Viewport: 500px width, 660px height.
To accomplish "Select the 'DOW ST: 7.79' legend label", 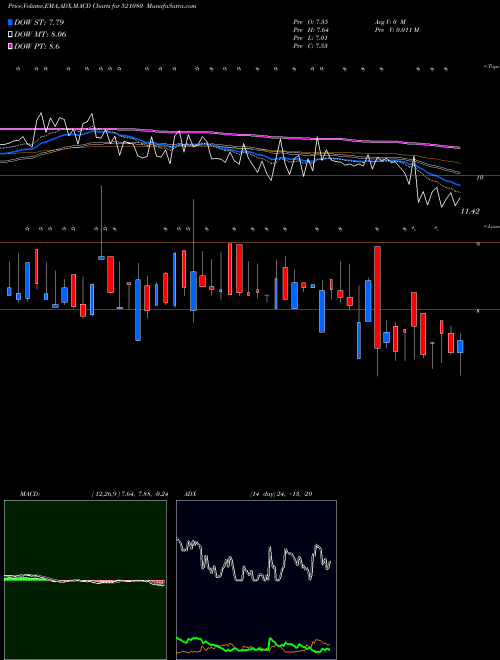I will 39,22.
